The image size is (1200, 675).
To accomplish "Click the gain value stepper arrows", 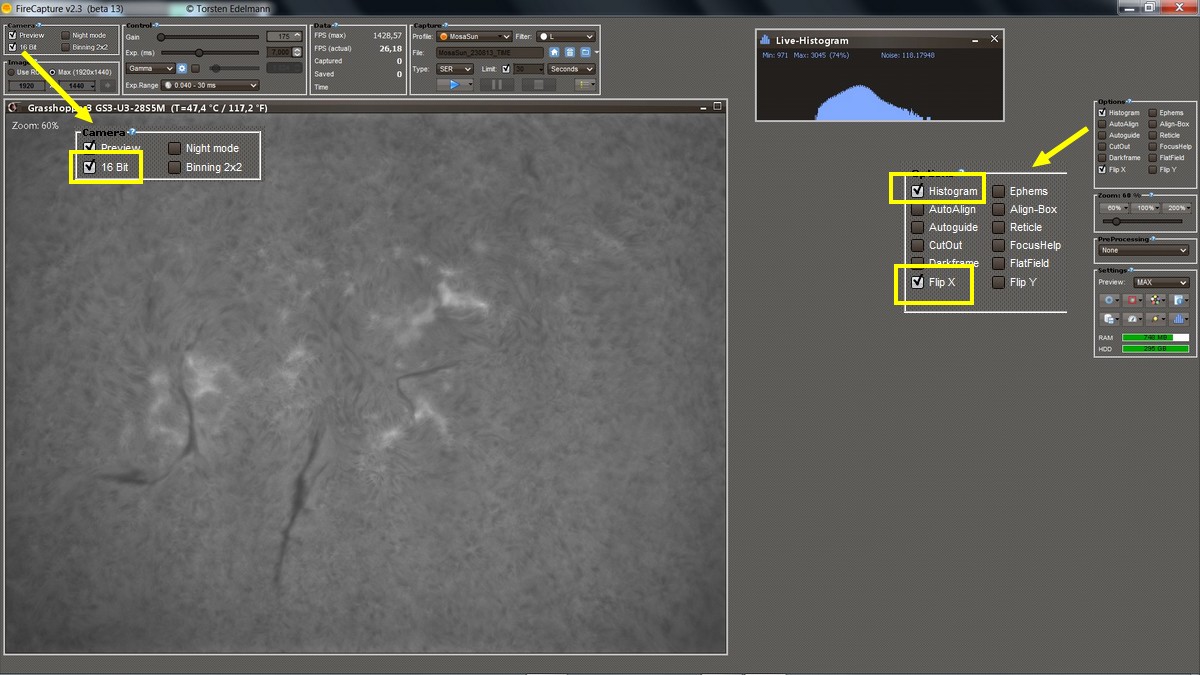I will [297, 36].
